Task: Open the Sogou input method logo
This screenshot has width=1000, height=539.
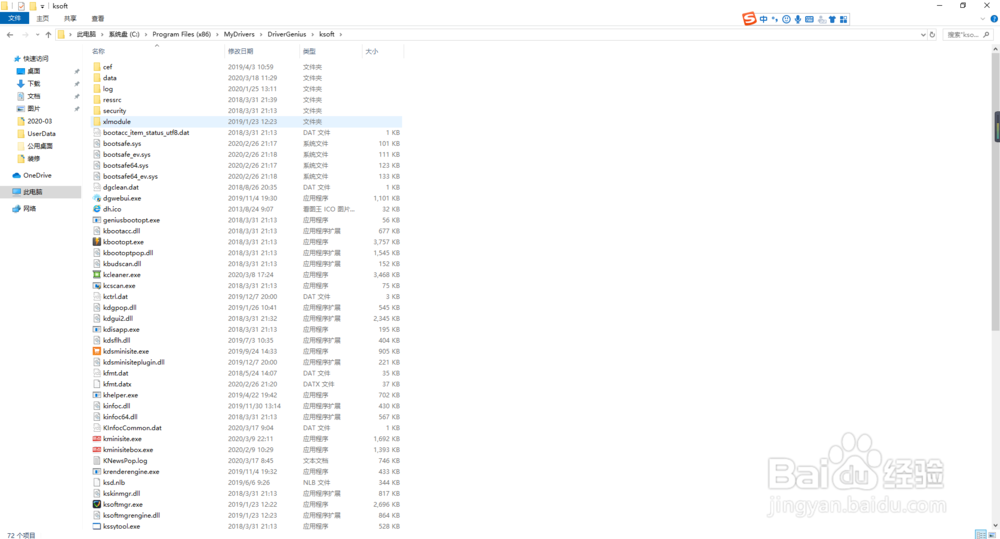Action: (x=749, y=19)
